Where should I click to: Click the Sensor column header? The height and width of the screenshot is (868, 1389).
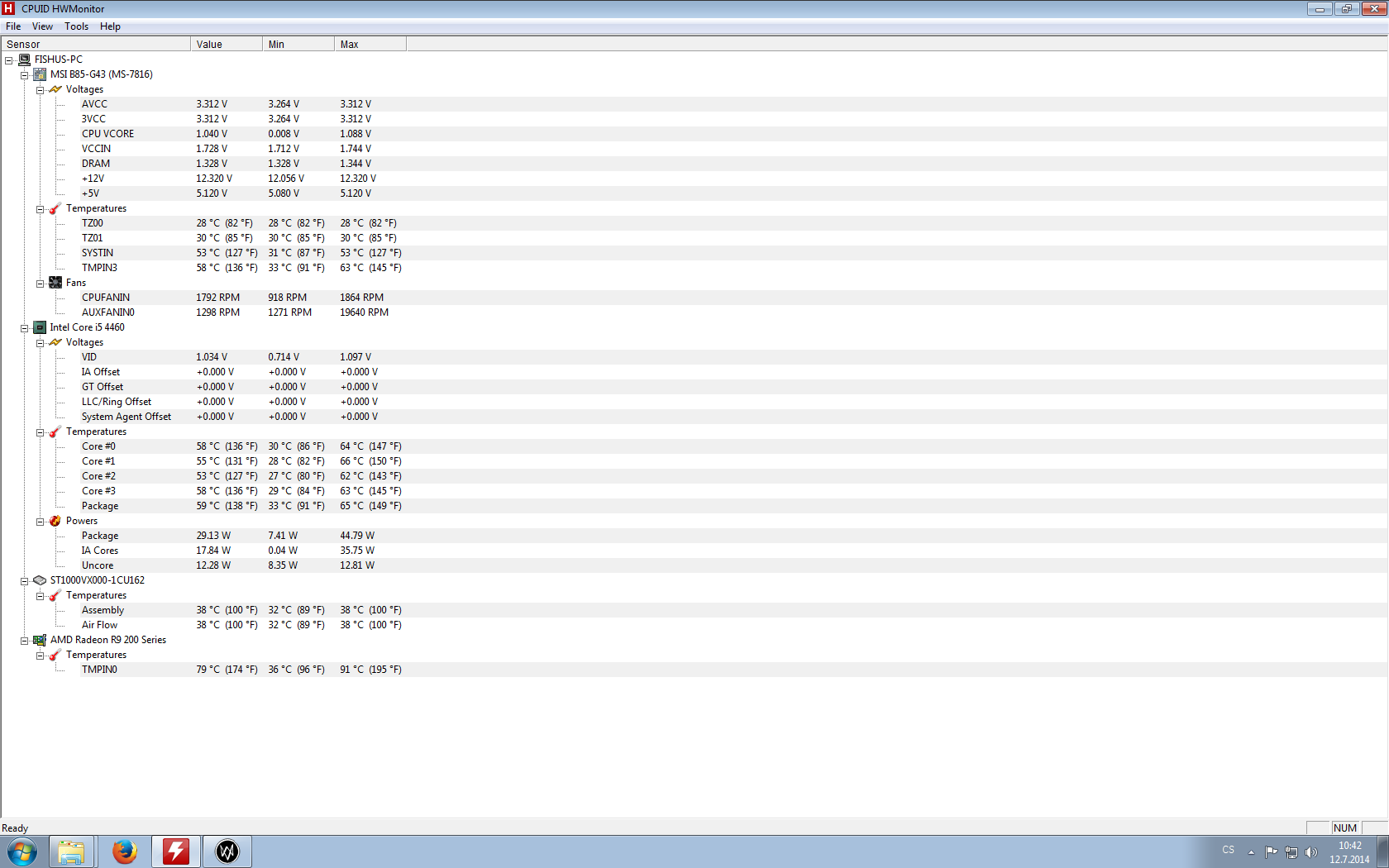pos(96,44)
